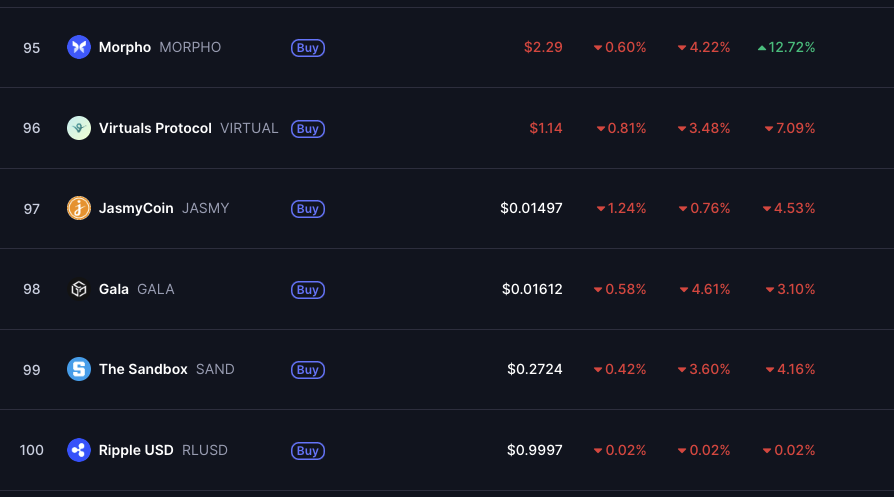Click the Ripple USD coin icon
Screen dimensions: 894x497
point(79,450)
